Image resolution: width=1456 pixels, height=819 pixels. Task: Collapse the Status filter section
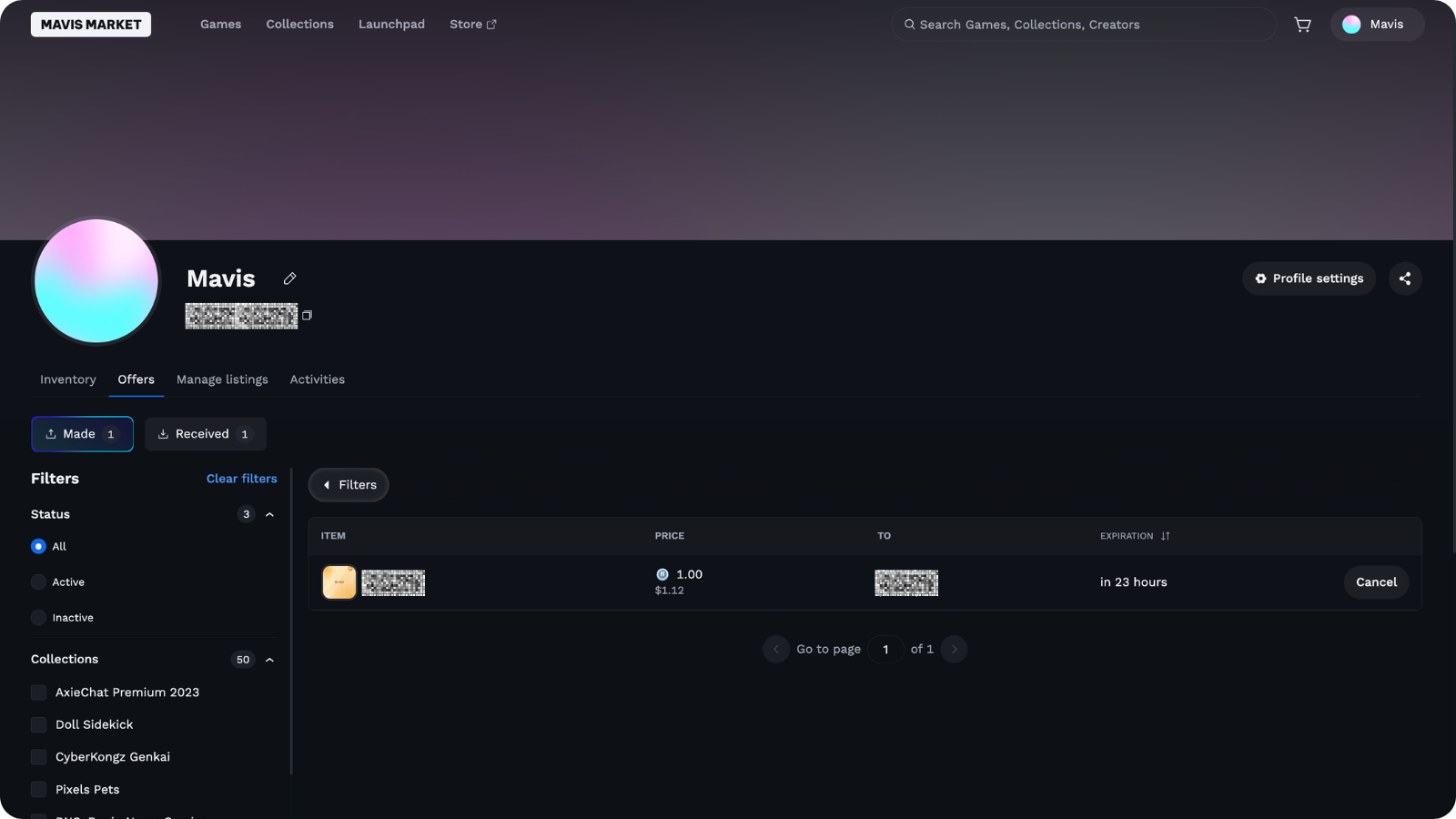[269, 514]
